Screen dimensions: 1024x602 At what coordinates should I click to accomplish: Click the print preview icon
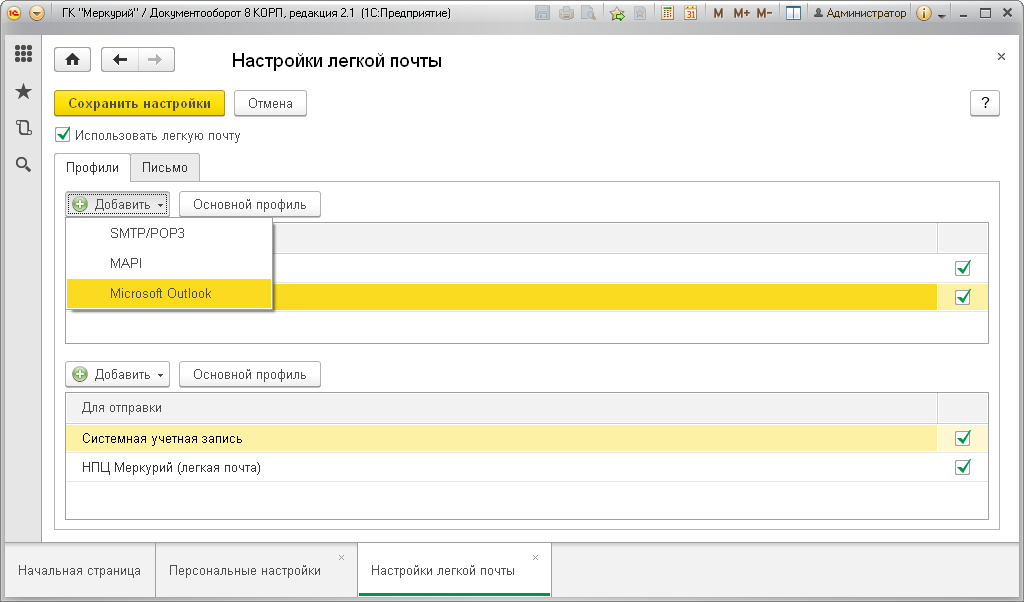[x=588, y=12]
